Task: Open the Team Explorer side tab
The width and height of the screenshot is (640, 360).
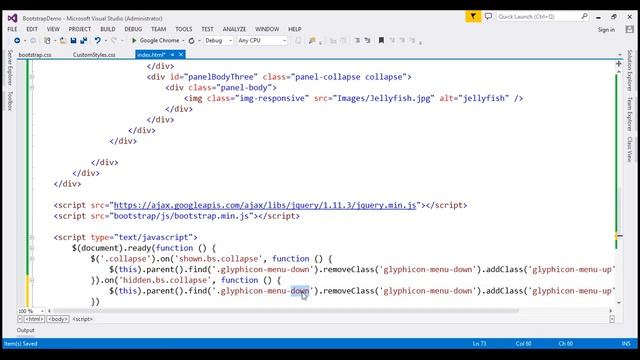Action: coord(630,114)
